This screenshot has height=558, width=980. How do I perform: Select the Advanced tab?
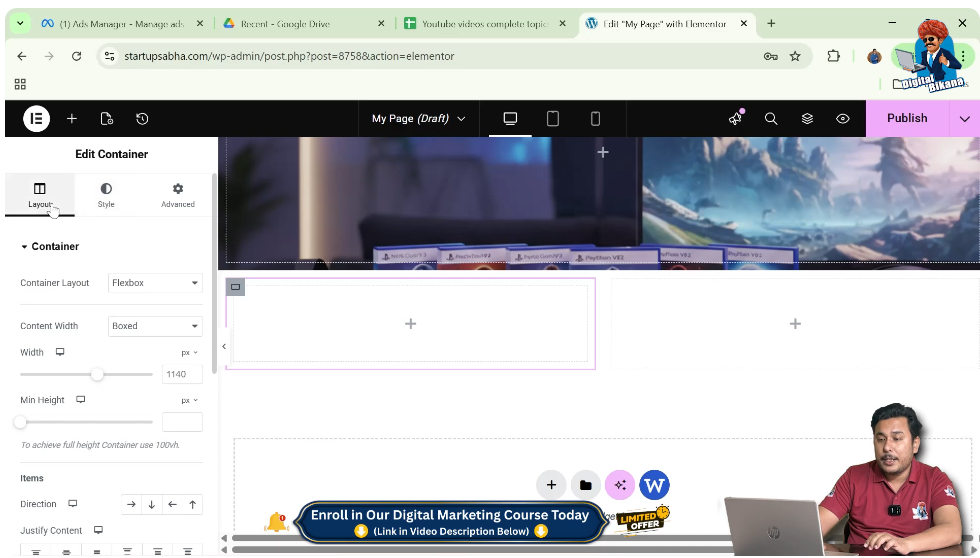[178, 195]
